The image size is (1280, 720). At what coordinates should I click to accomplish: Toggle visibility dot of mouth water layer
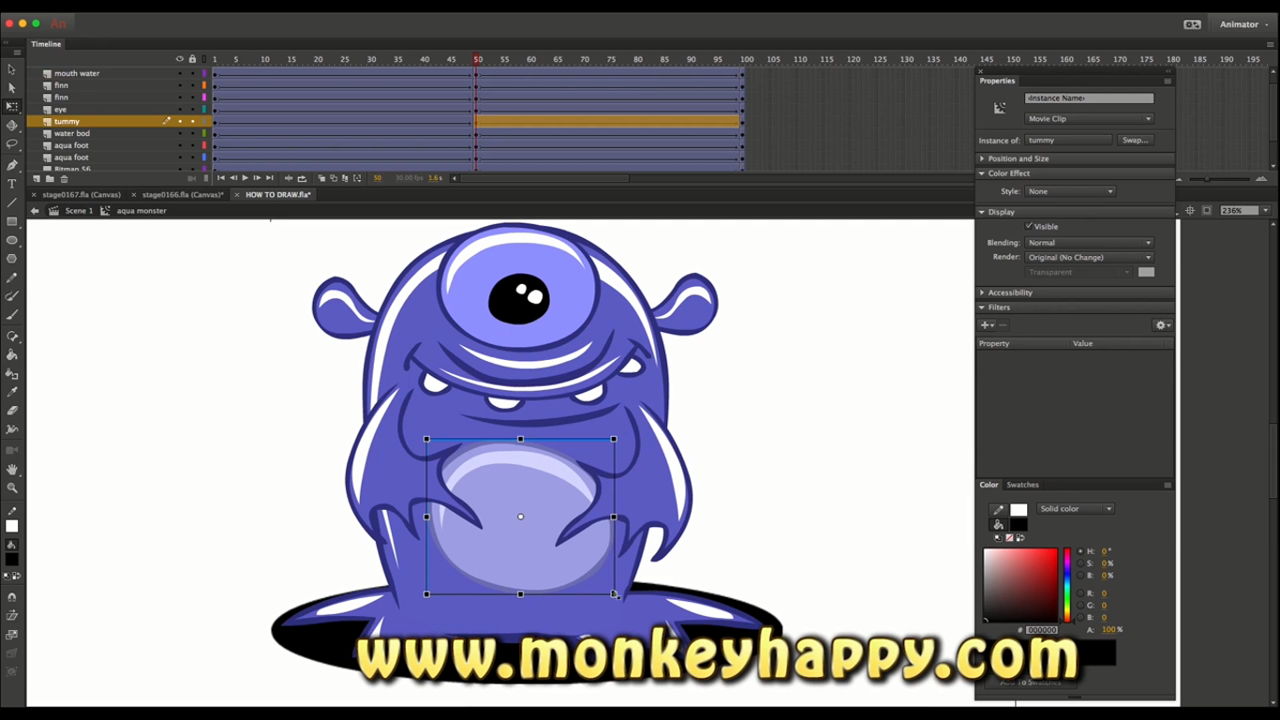(x=180, y=73)
